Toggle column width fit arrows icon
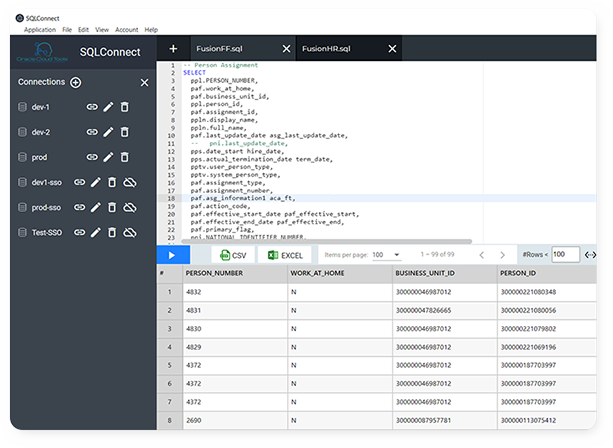613x448 pixels. point(590,255)
